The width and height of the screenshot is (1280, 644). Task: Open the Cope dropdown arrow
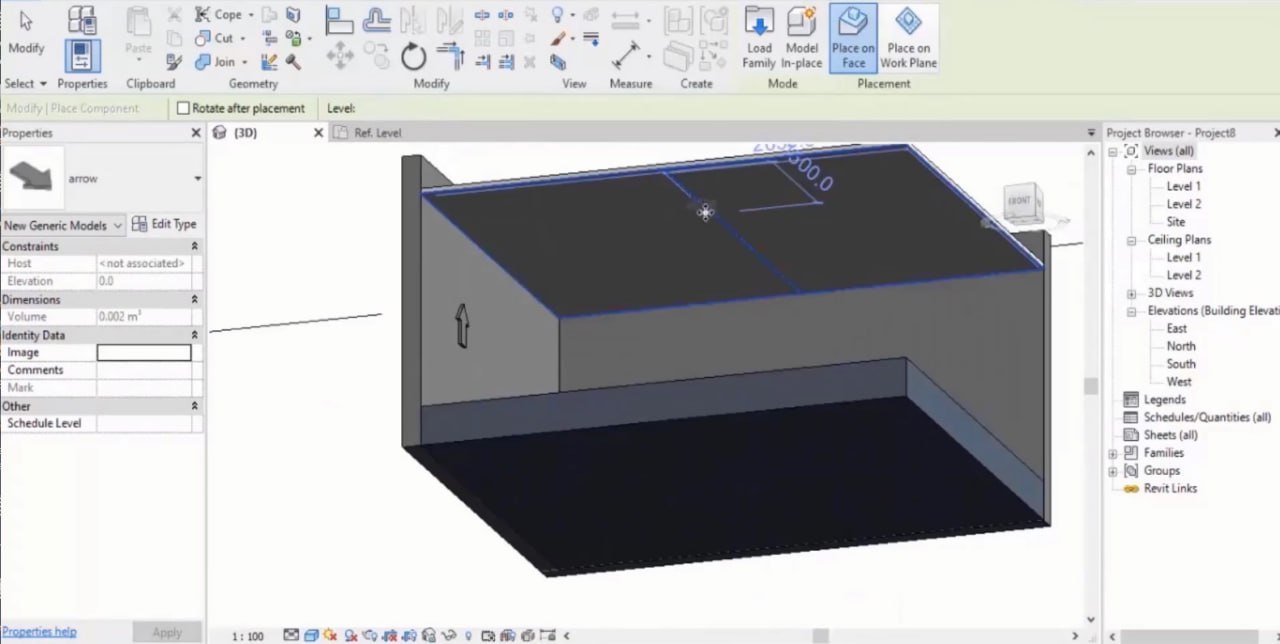pos(251,15)
